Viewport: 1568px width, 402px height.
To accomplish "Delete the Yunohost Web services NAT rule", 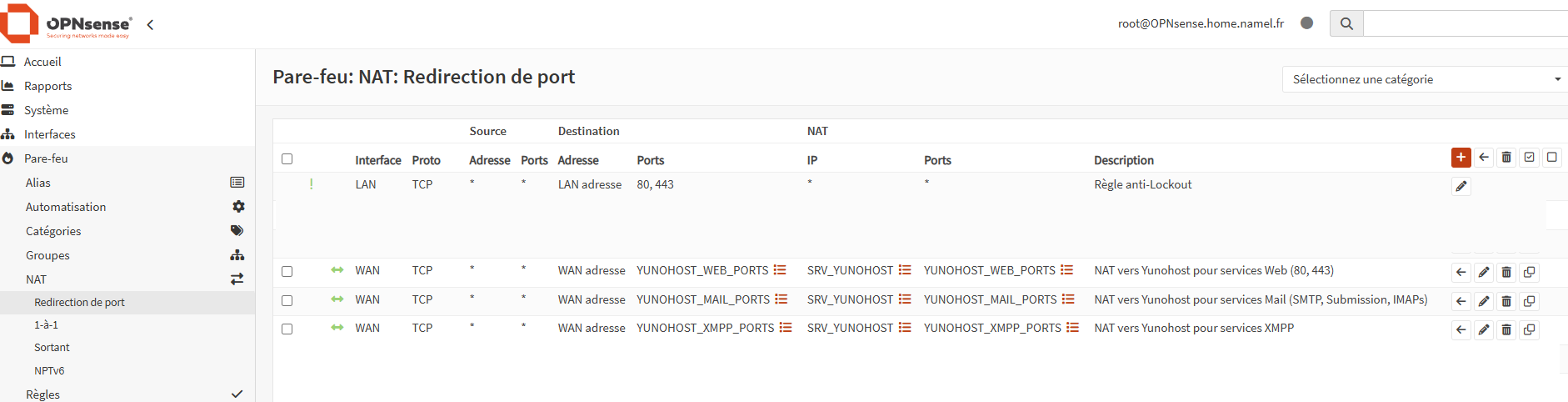I will click(x=1506, y=272).
